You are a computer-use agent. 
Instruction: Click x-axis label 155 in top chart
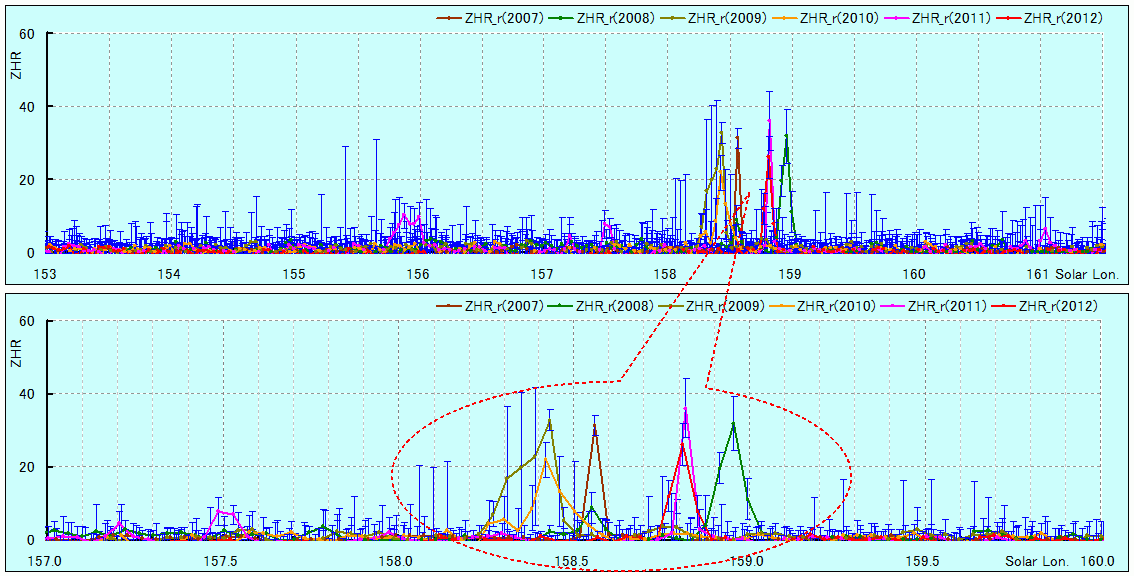click(x=294, y=274)
